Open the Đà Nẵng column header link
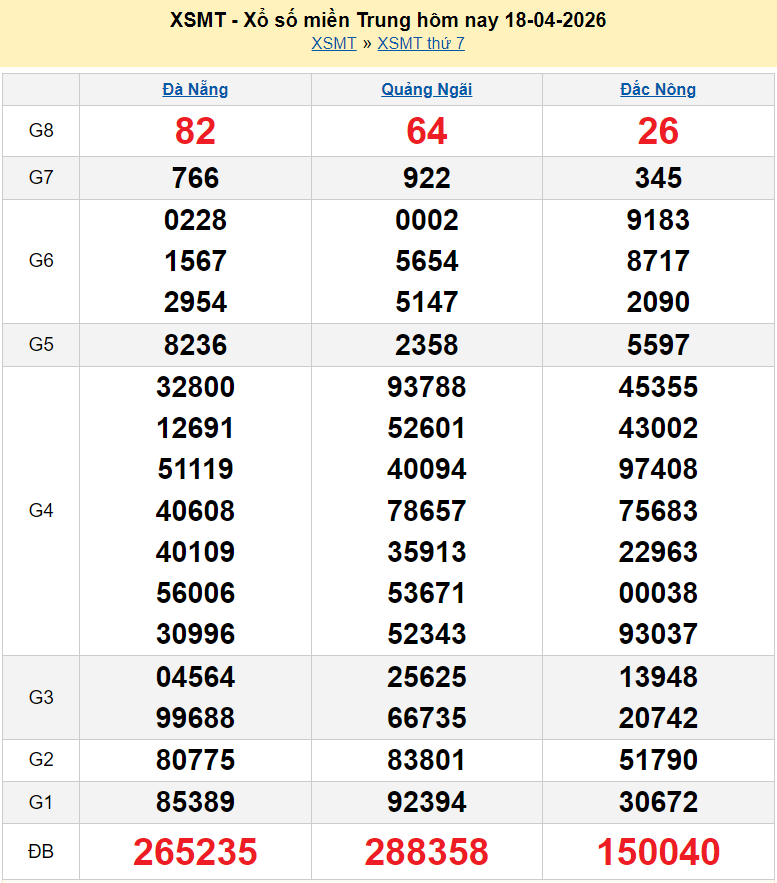The image size is (777, 883). coord(195,89)
